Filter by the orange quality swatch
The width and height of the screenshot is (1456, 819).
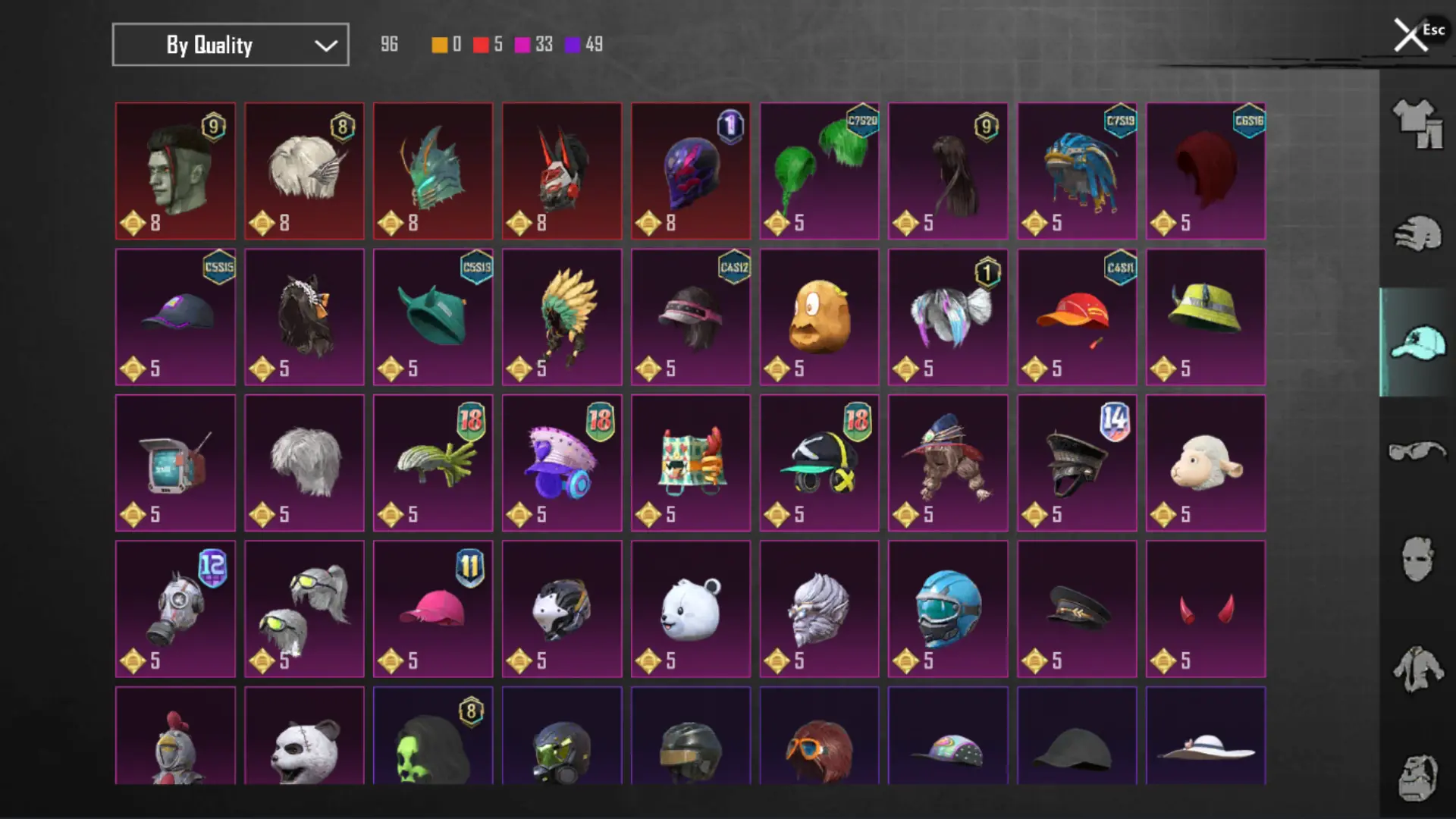pyautogui.click(x=439, y=45)
